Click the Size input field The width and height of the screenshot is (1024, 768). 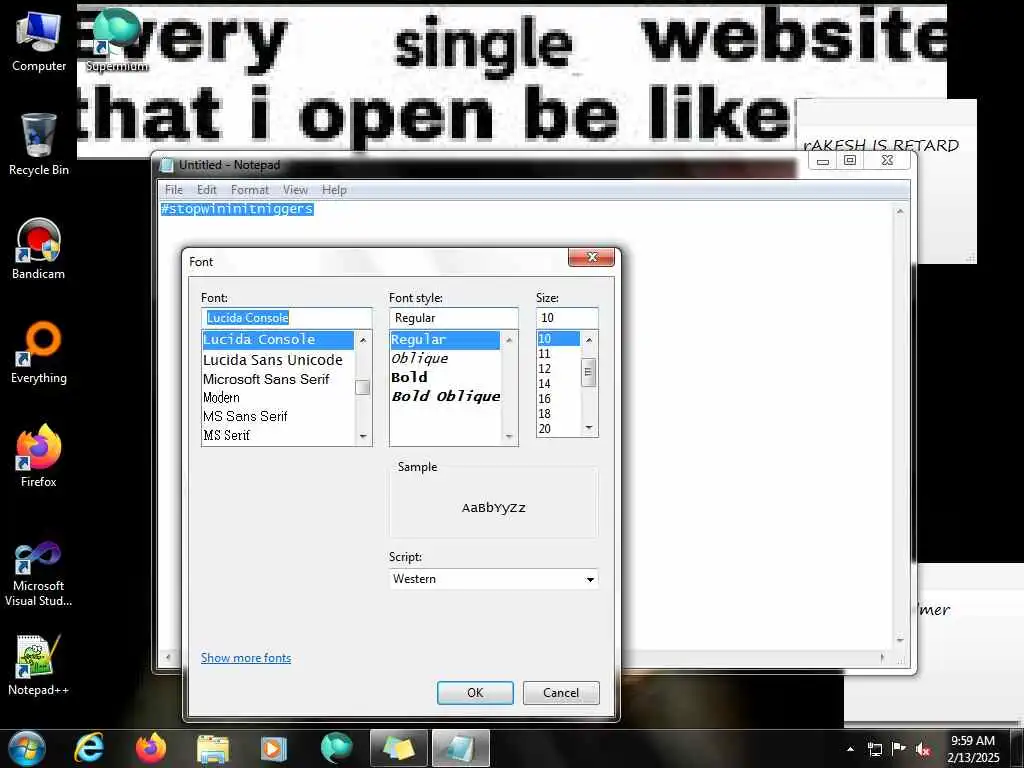coord(567,317)
